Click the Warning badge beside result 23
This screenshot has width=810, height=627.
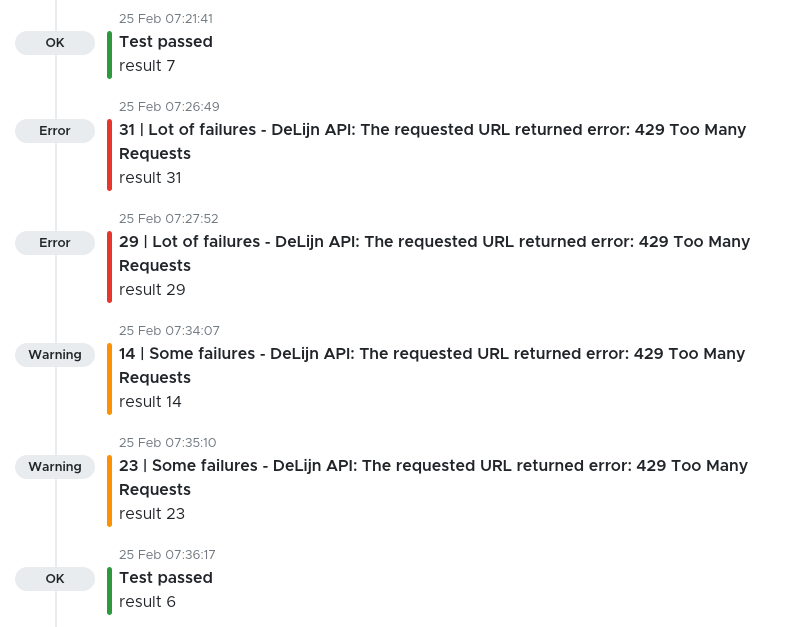coord(54,467)
